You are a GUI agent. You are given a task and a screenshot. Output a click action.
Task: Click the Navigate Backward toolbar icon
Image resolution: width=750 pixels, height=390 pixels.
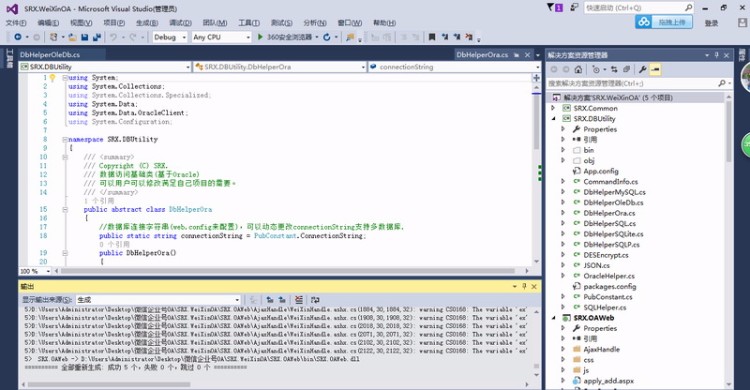pyautogui.click(x=18, y=37)
